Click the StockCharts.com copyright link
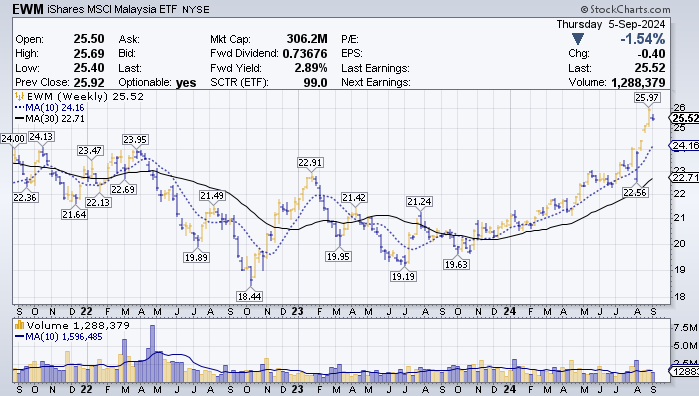 (625, 9)
